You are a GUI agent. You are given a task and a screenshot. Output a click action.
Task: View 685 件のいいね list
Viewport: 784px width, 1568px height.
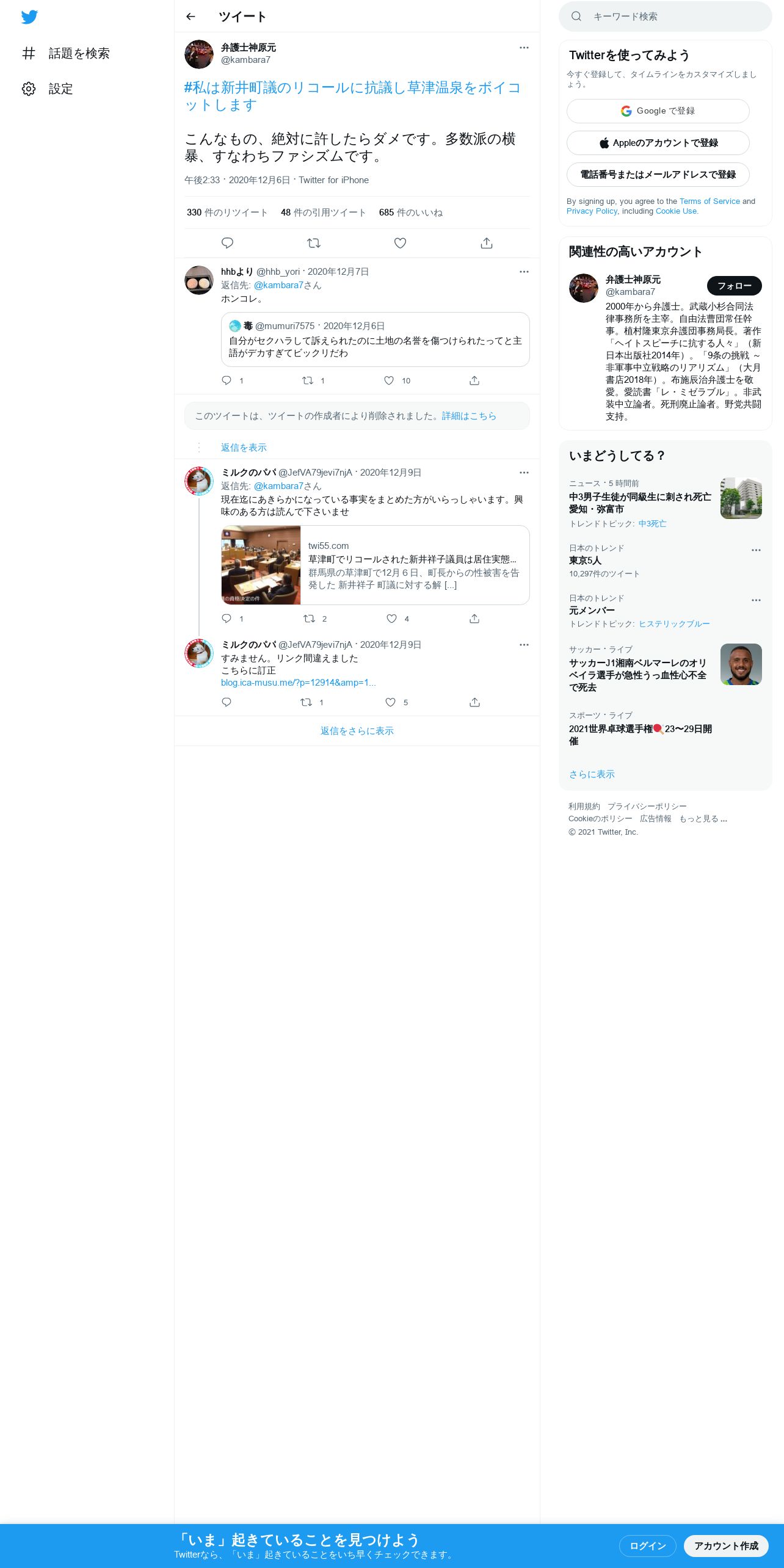[x=411, y=212]
